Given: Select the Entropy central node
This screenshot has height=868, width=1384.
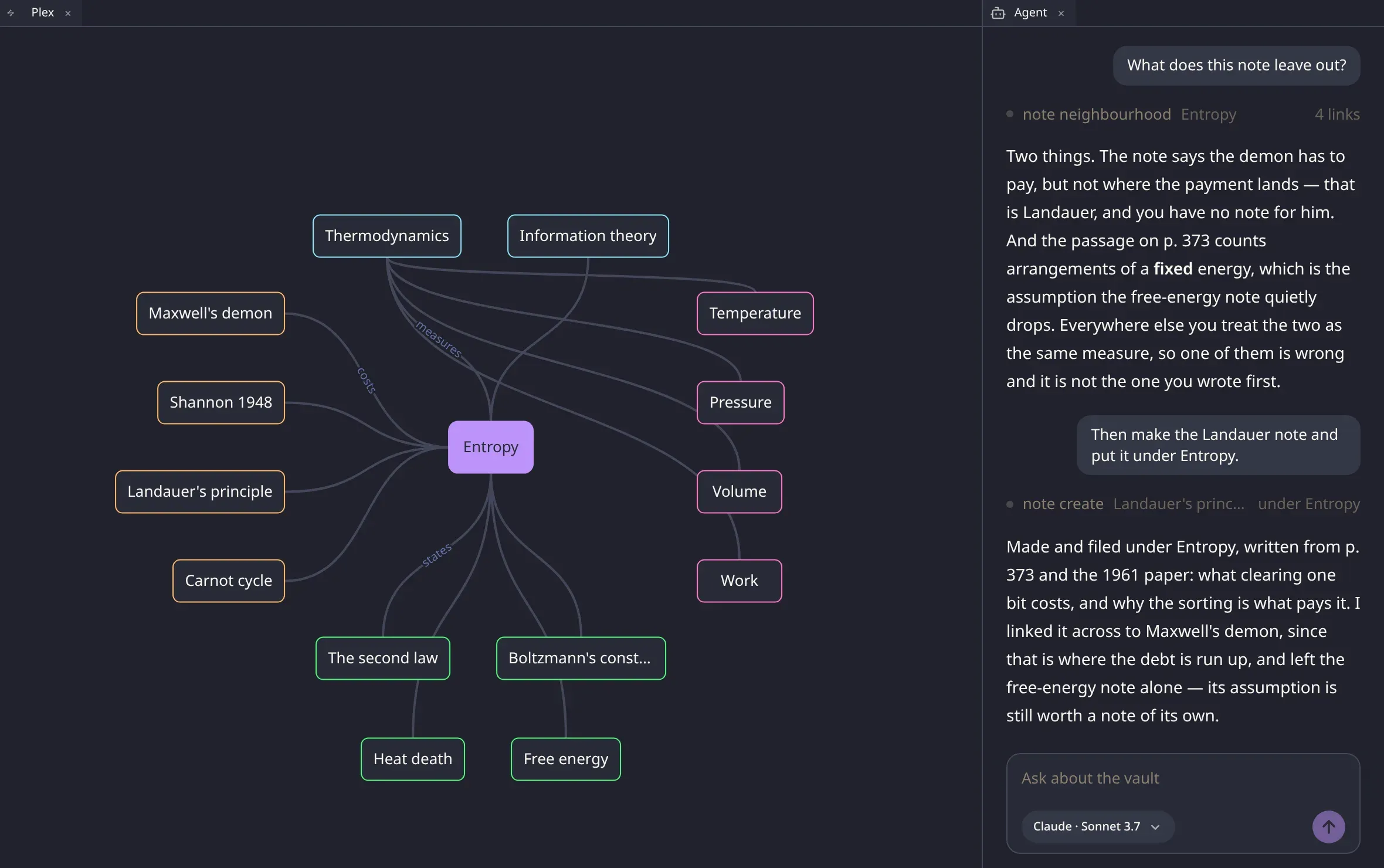Looking at the screenshot, I should coord(491,447).
